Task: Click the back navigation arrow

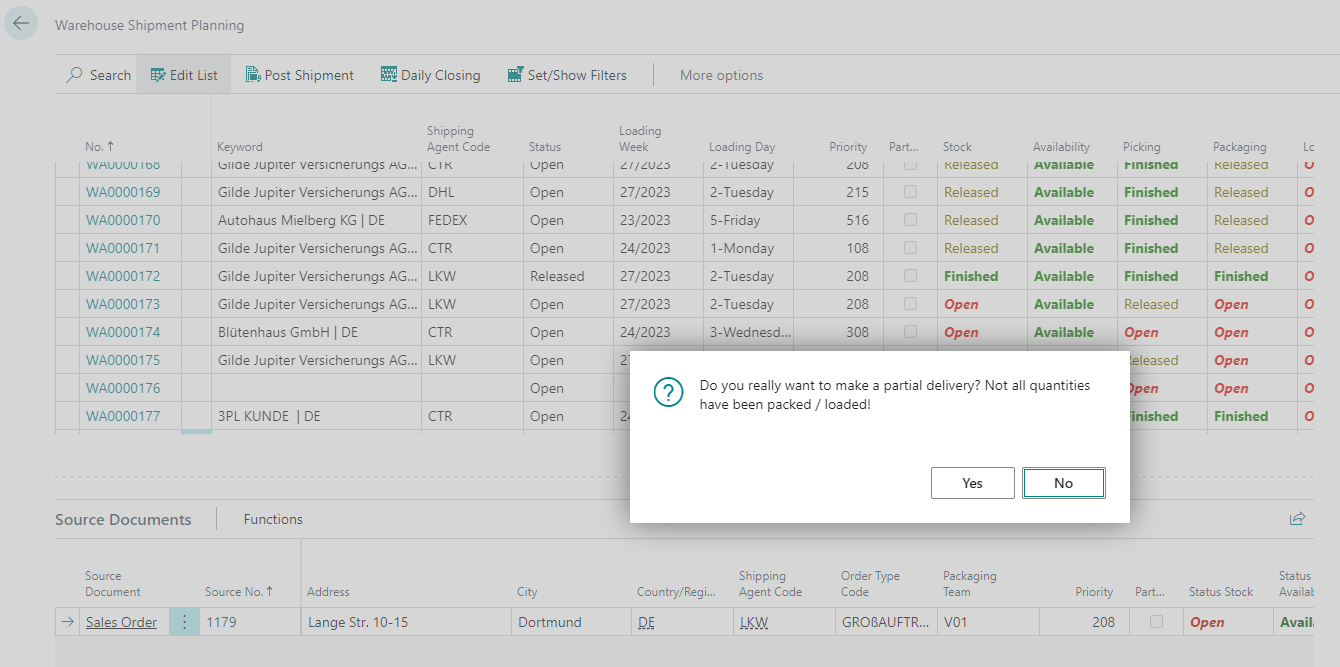Action: 21,23
